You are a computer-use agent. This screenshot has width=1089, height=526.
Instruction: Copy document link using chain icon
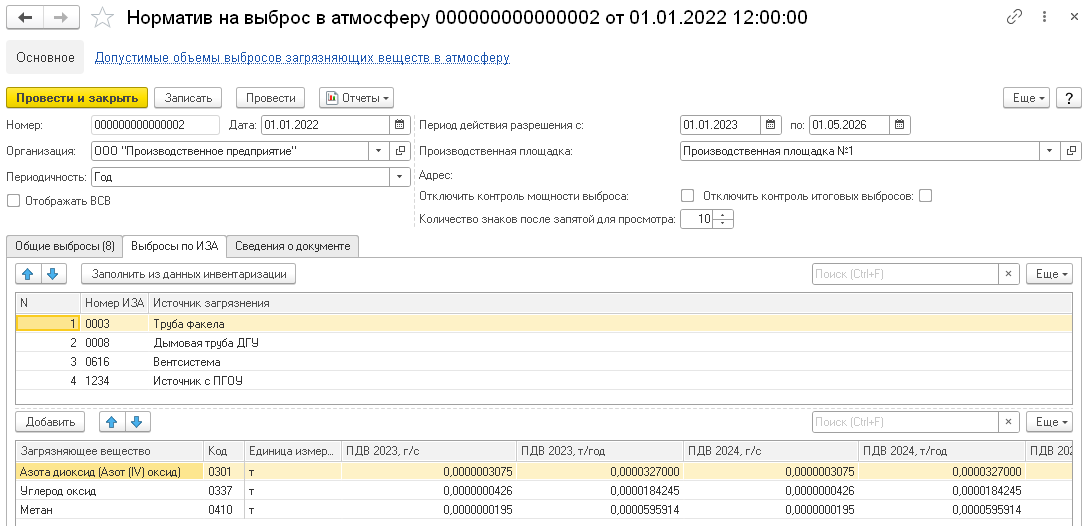[1015, 18]
